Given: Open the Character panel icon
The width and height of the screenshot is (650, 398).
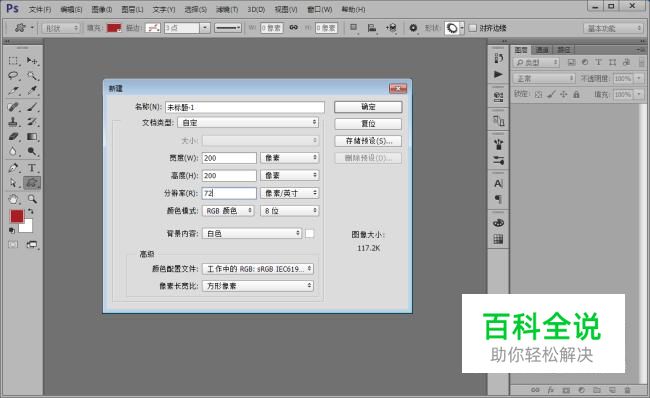Looking at the screenshot, I should tap(498, 183).
